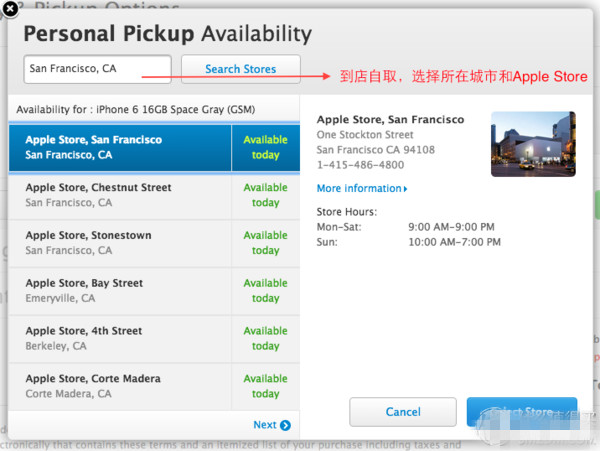This screenshot has height=451, width=600.
Task: Click Available today for Chestnut Street
Action: click(265, 195)
